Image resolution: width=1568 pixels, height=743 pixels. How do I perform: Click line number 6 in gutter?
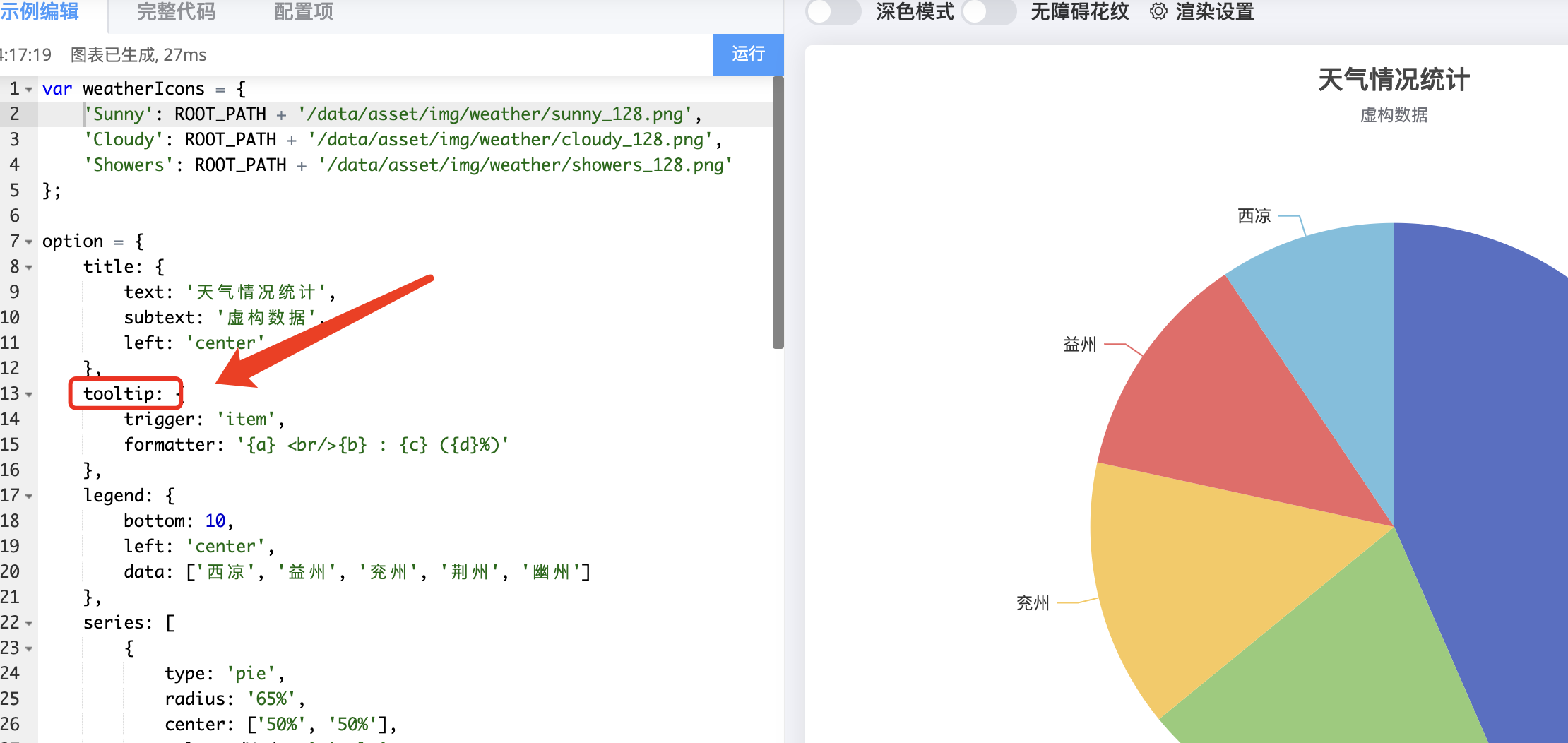[14, 216]
